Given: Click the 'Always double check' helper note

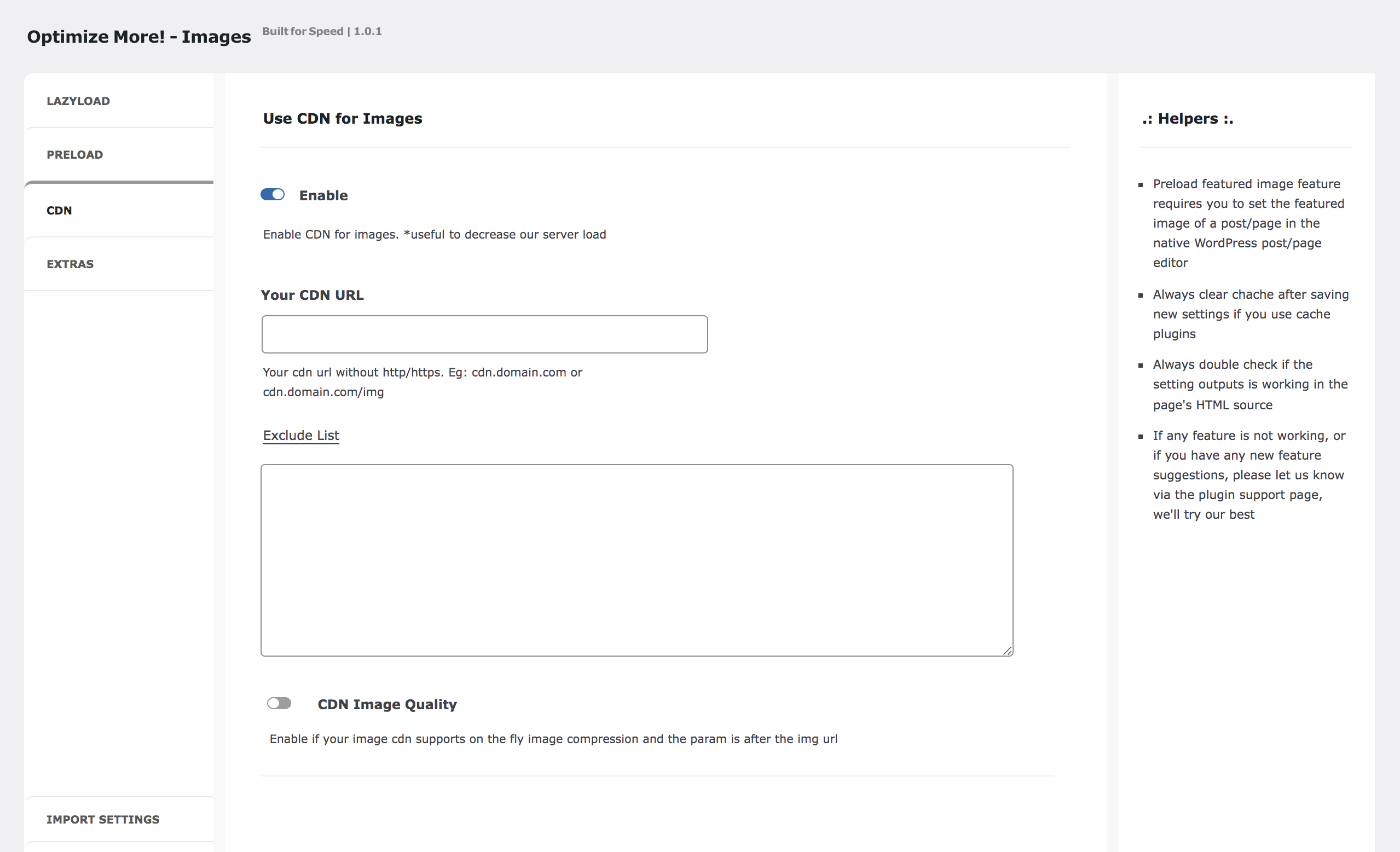Looking at the screenshot, I should tap(1250, 385).
